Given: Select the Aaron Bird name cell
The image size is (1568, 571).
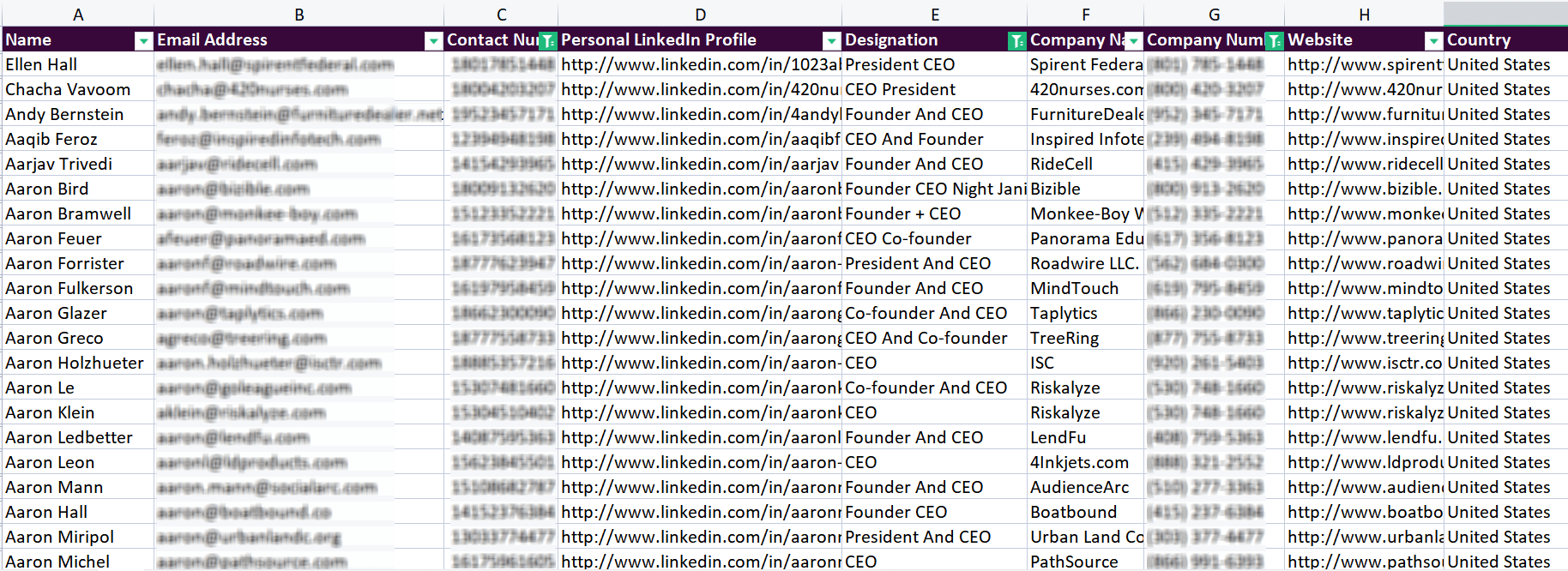Looking at the screenshot, I should (78, 189).
